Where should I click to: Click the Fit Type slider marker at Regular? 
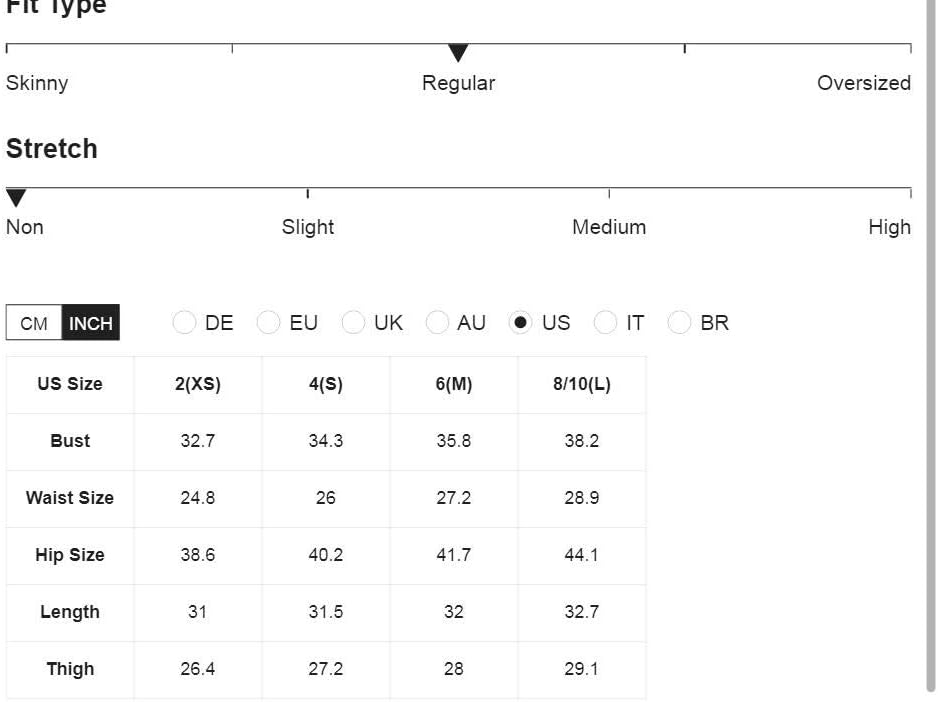pyautogui.click(x=458, y=53)
